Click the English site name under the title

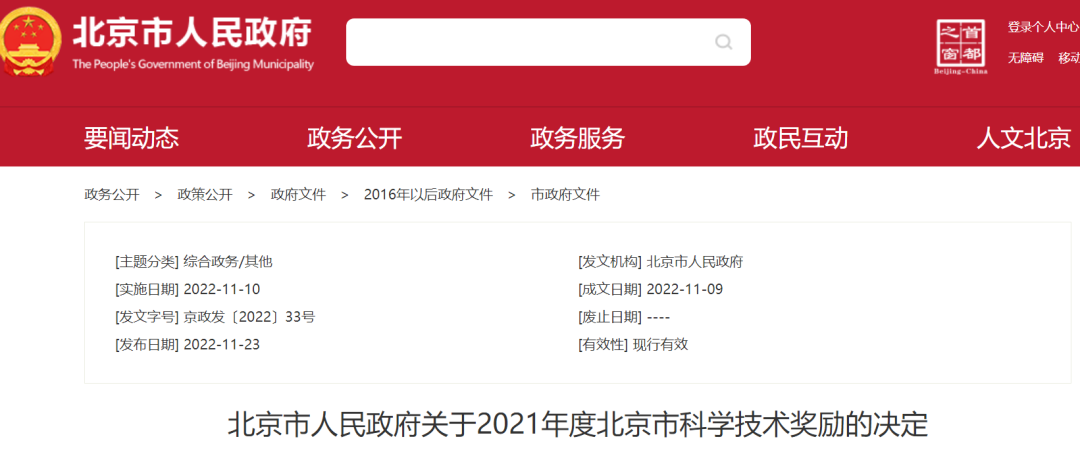point(192,64)
